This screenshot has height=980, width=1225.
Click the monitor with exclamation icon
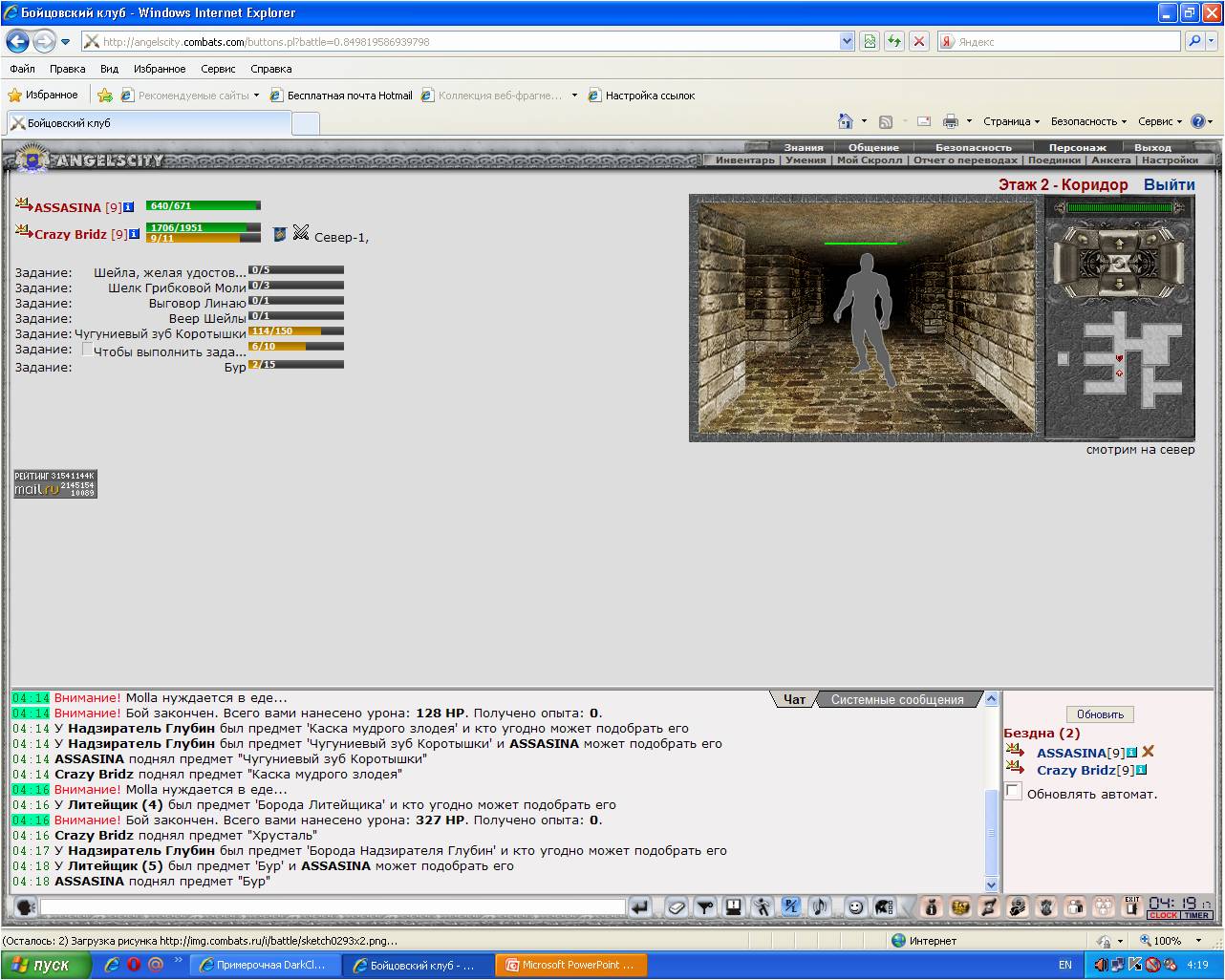click(x=733, y=907)
